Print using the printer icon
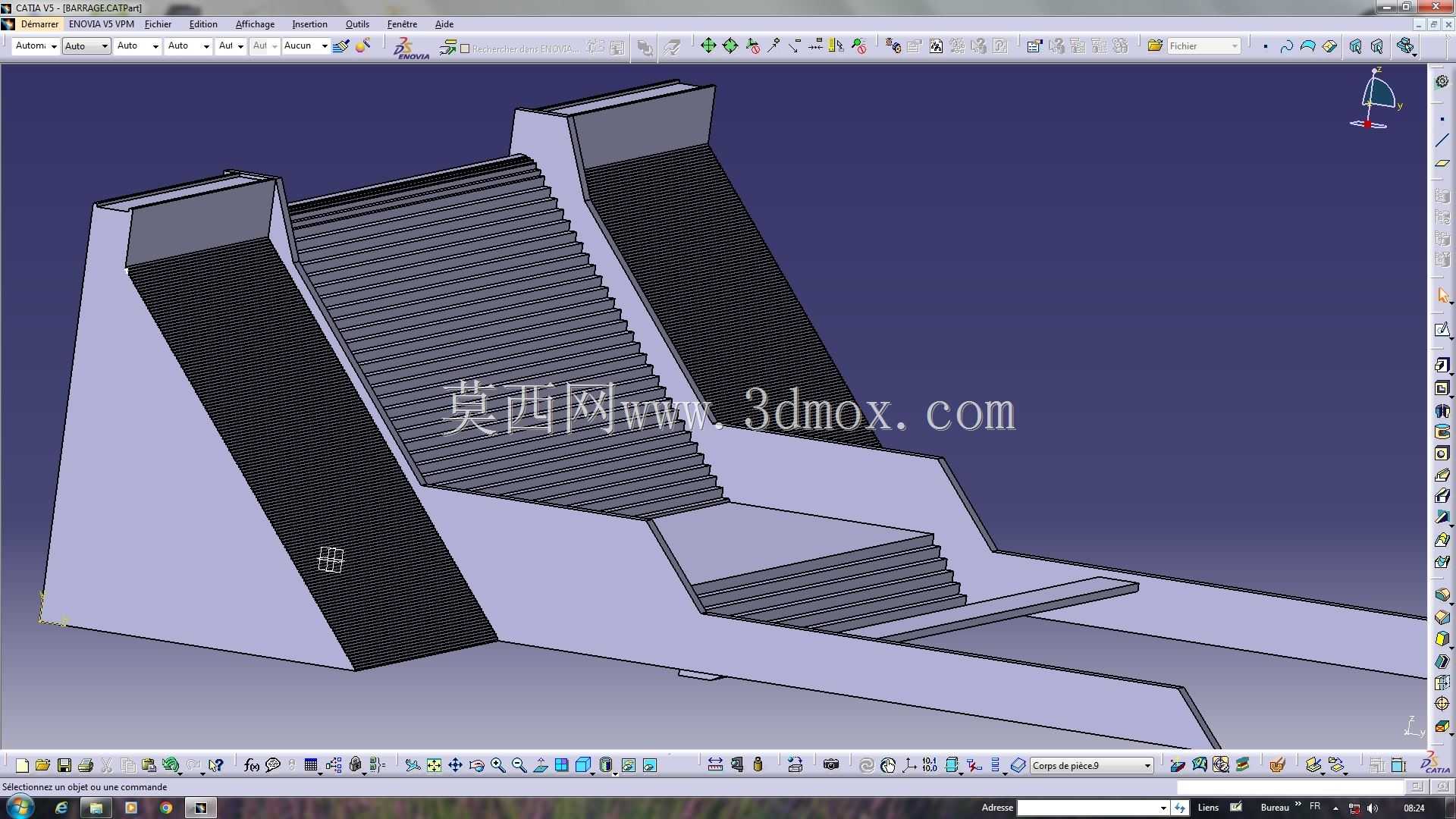 coord(86,765)
